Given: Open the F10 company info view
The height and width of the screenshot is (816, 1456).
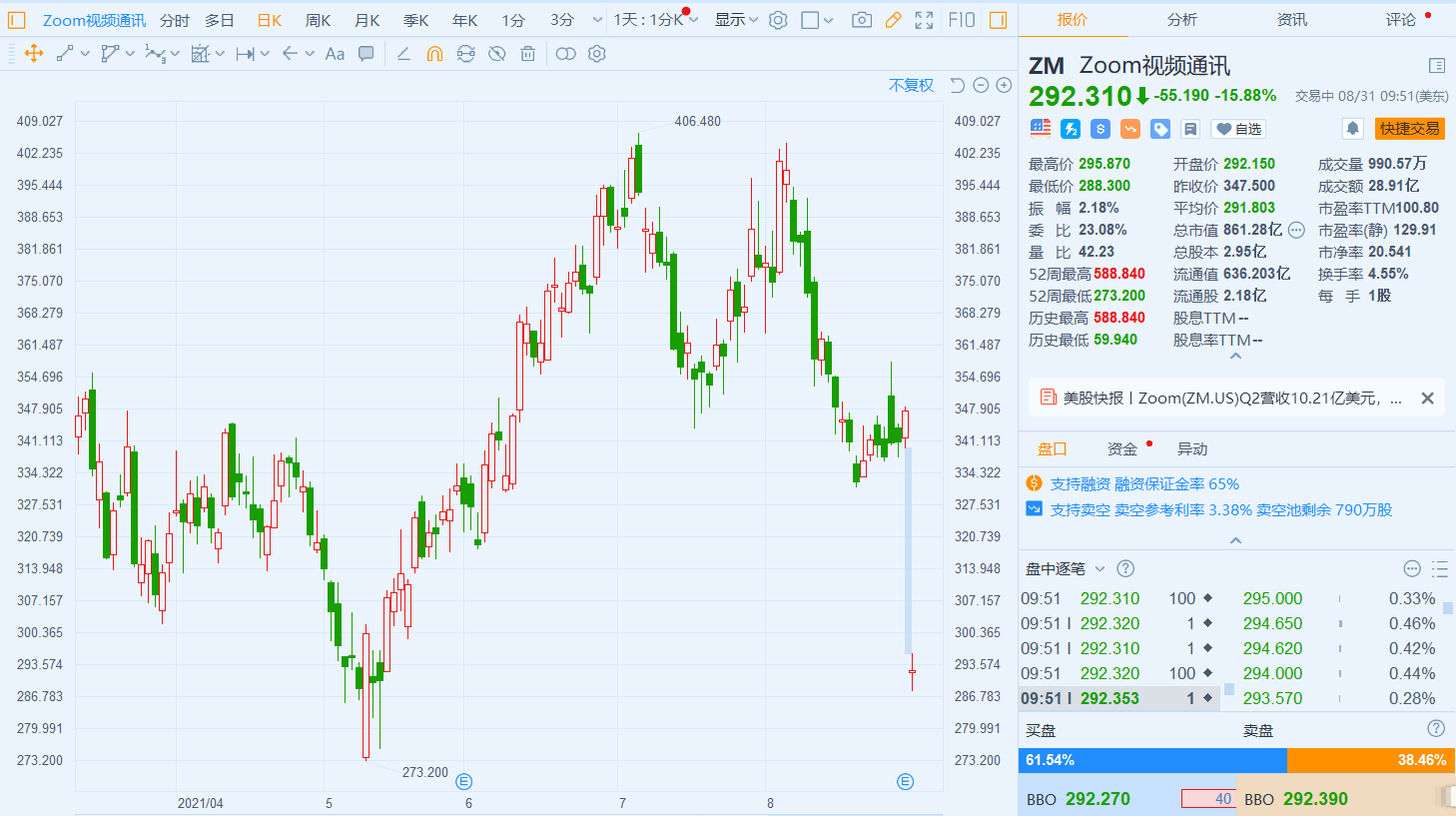Looking at the screenshot, I should point(962,20).
